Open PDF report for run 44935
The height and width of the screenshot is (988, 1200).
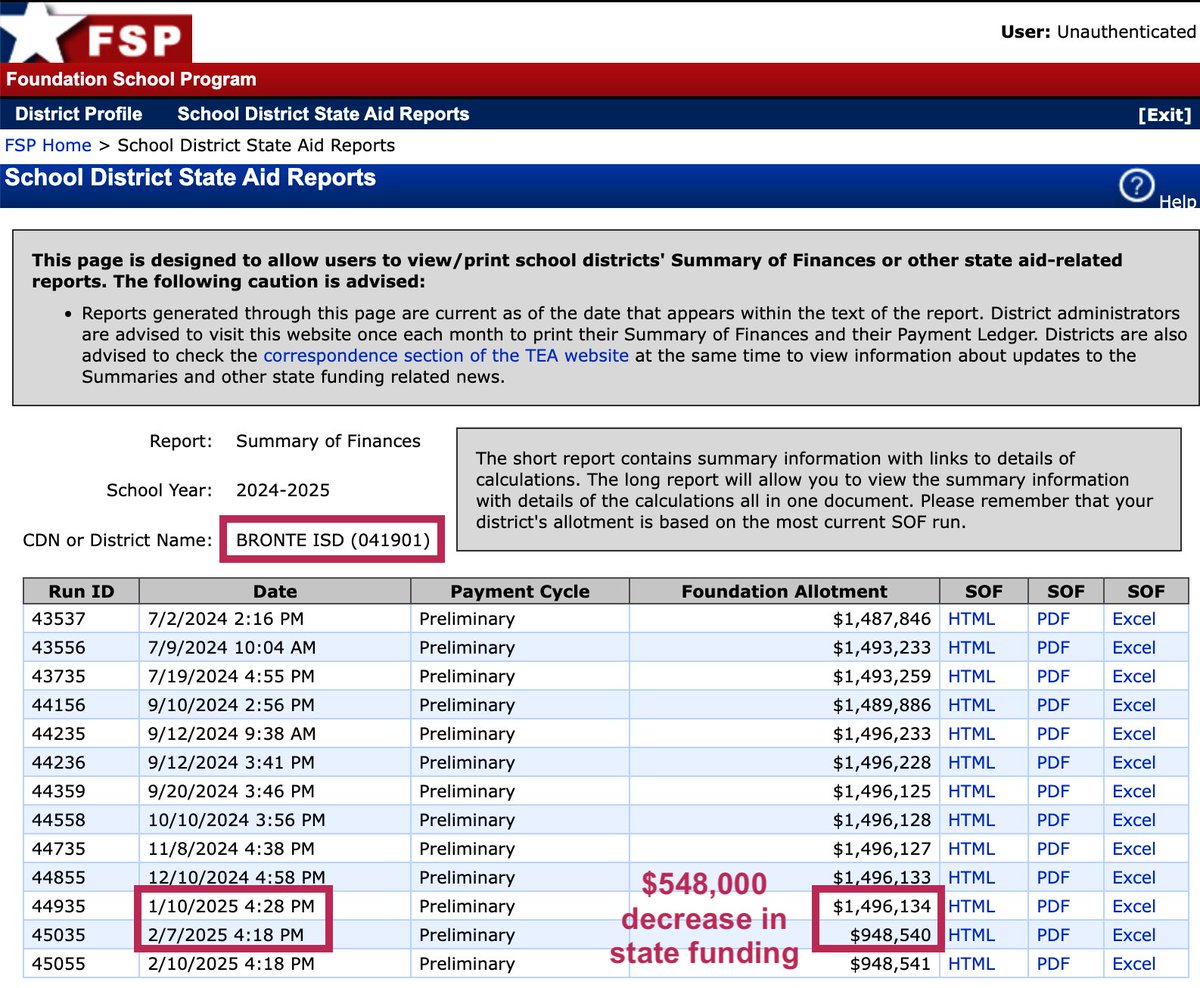coord(1053,907)
